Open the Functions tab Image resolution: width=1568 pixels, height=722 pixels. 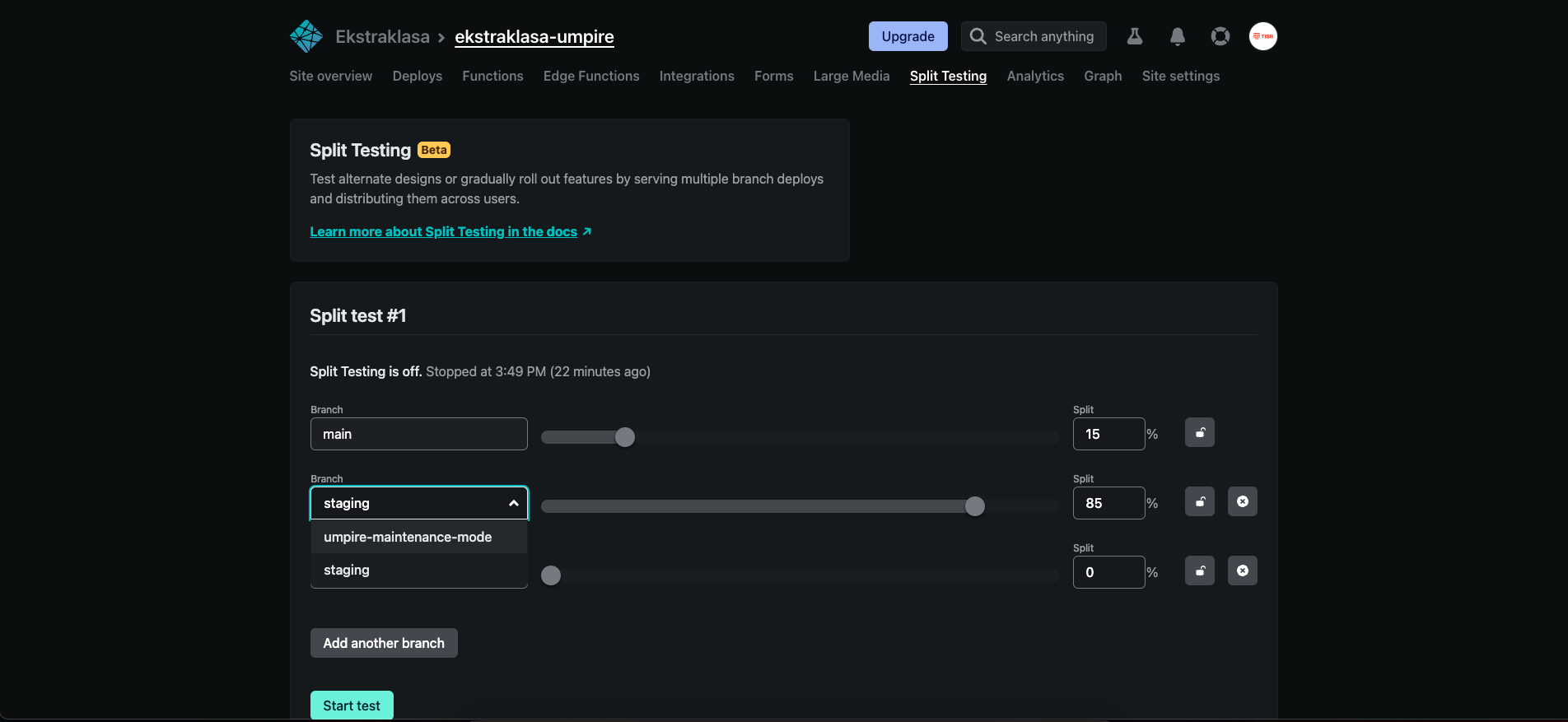point(492,76)
